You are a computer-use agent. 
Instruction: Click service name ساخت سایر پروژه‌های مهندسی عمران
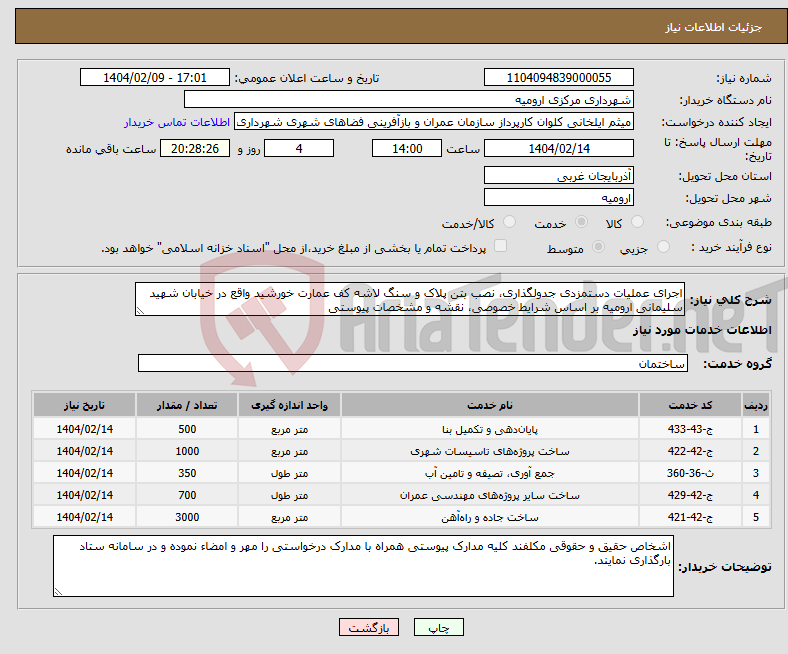pyautogui.click(x=490, y=495)
